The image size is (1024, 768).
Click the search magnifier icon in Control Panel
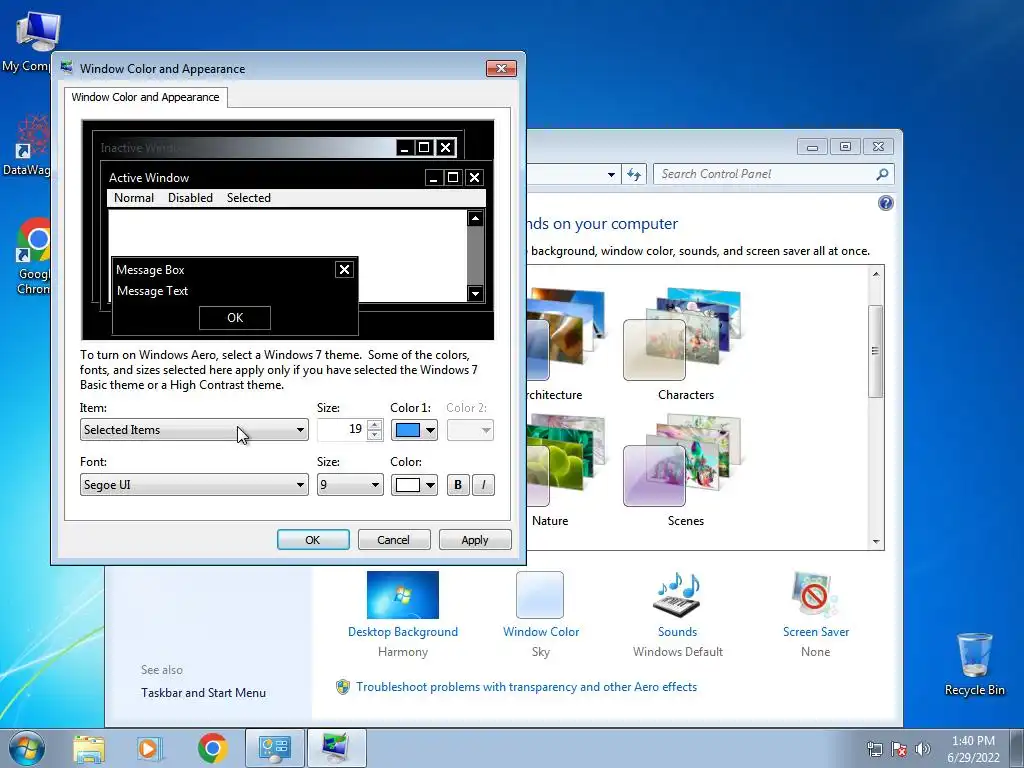[x=882, y=174]
